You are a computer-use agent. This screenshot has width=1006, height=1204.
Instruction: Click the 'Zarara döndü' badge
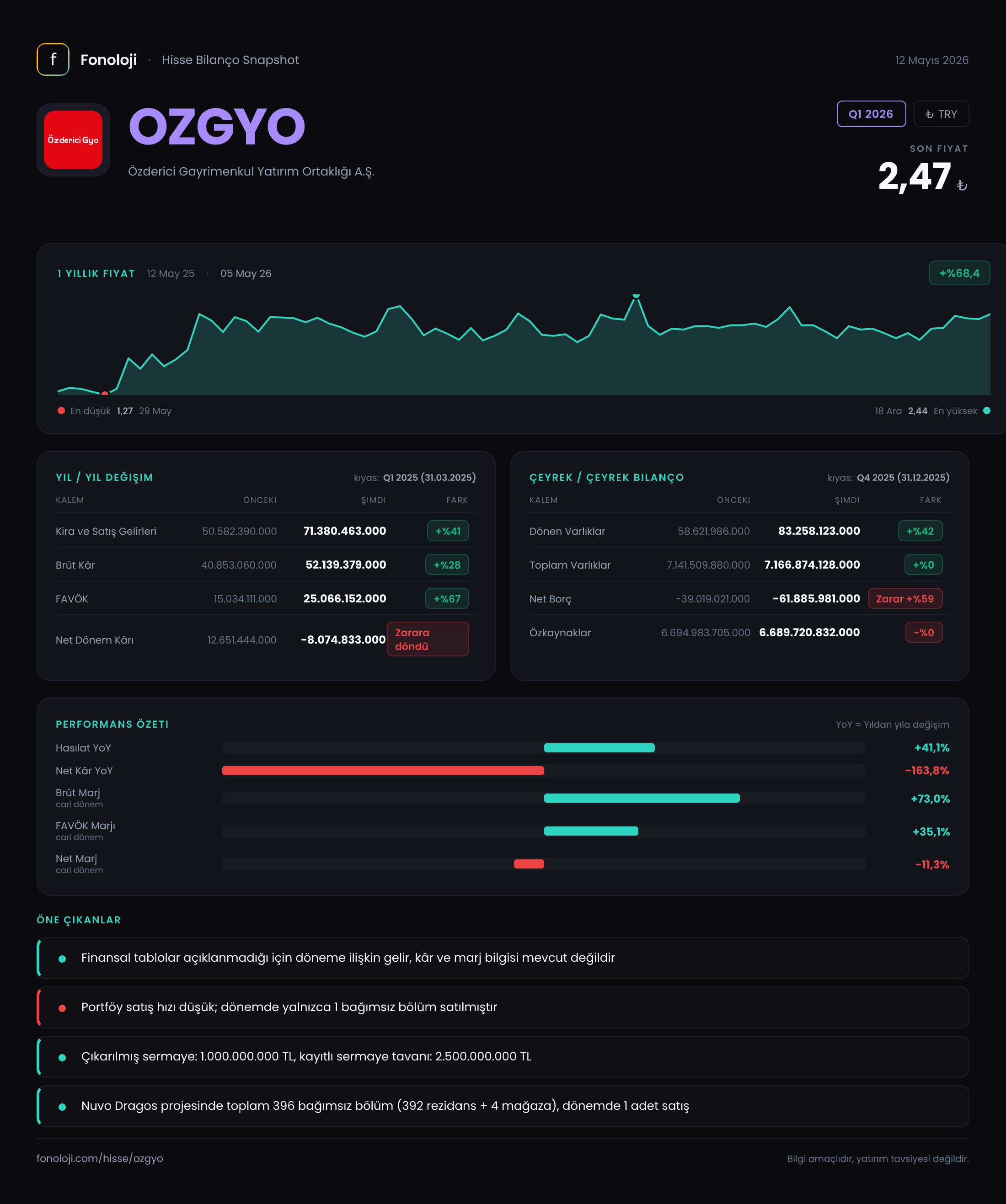[427, 639]
